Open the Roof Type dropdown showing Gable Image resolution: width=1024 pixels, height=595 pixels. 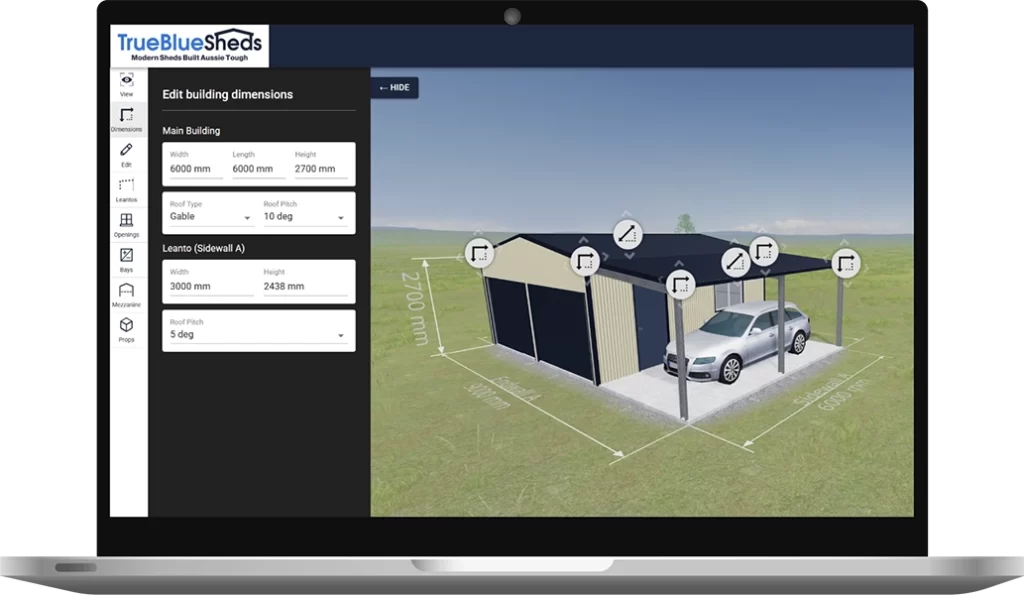(x=209, y=216)
